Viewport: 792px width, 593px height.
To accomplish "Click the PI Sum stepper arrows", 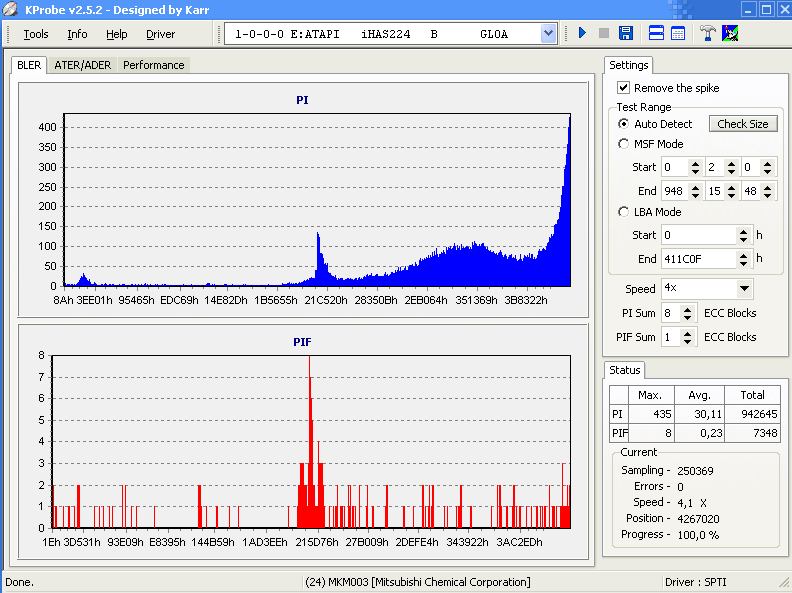I will [x=688, y=313].
